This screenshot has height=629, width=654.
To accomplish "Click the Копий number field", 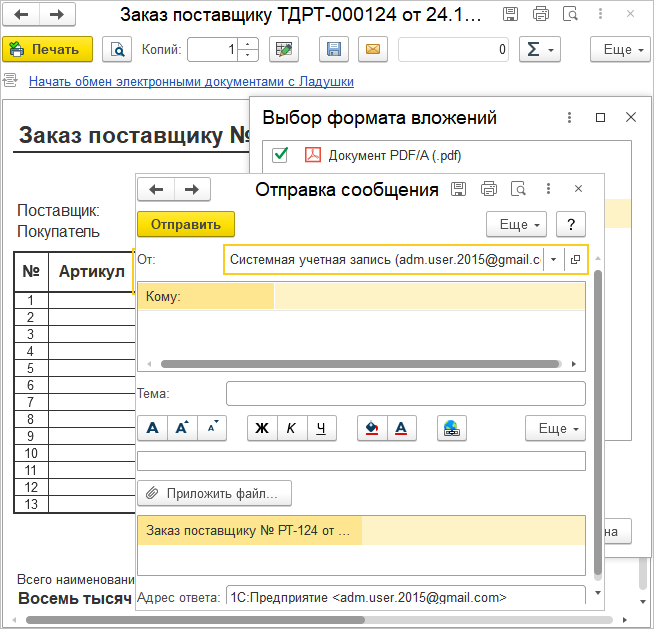I will point(212,49).
